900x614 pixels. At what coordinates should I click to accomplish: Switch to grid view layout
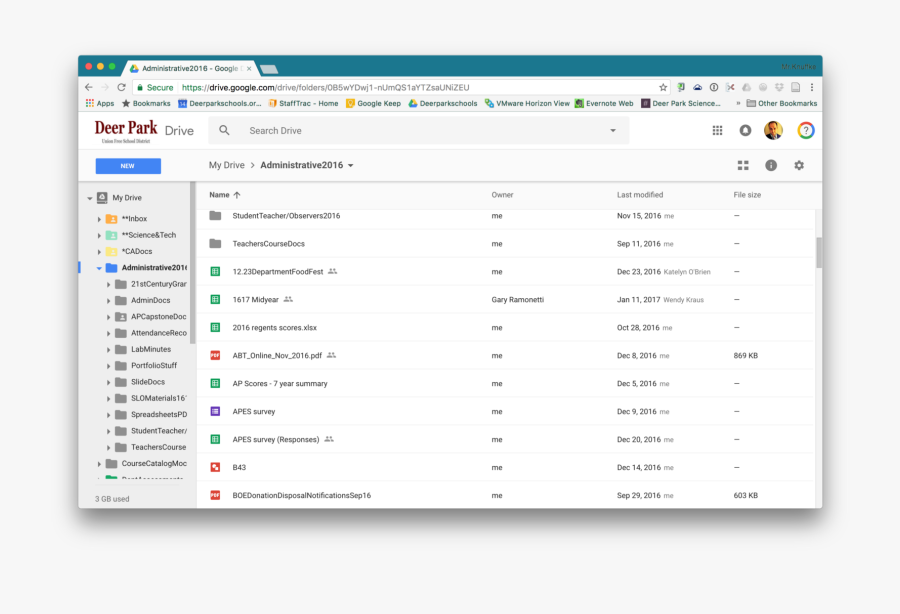[743, 165]
